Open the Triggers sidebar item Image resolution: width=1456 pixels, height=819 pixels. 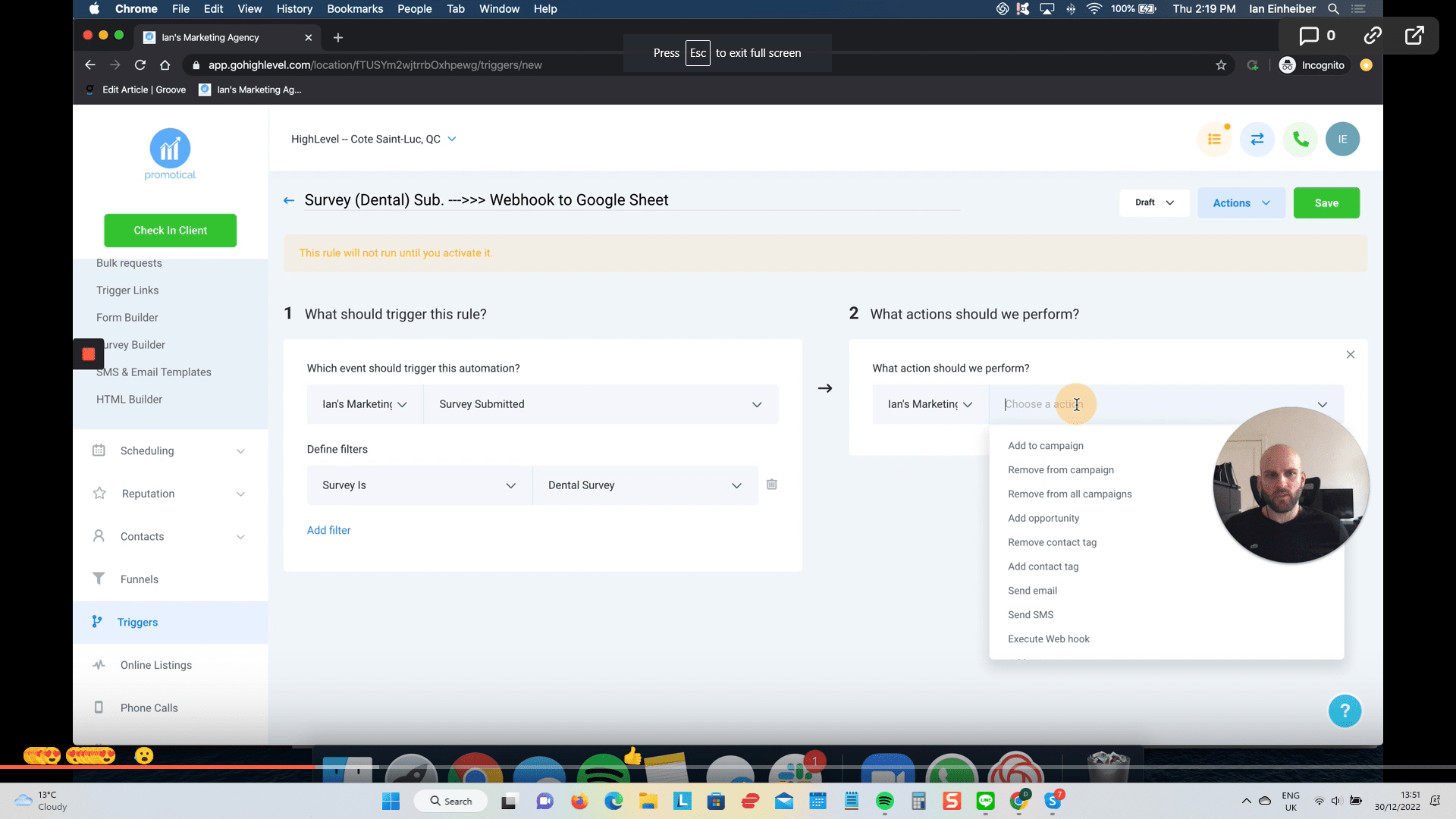171,623
